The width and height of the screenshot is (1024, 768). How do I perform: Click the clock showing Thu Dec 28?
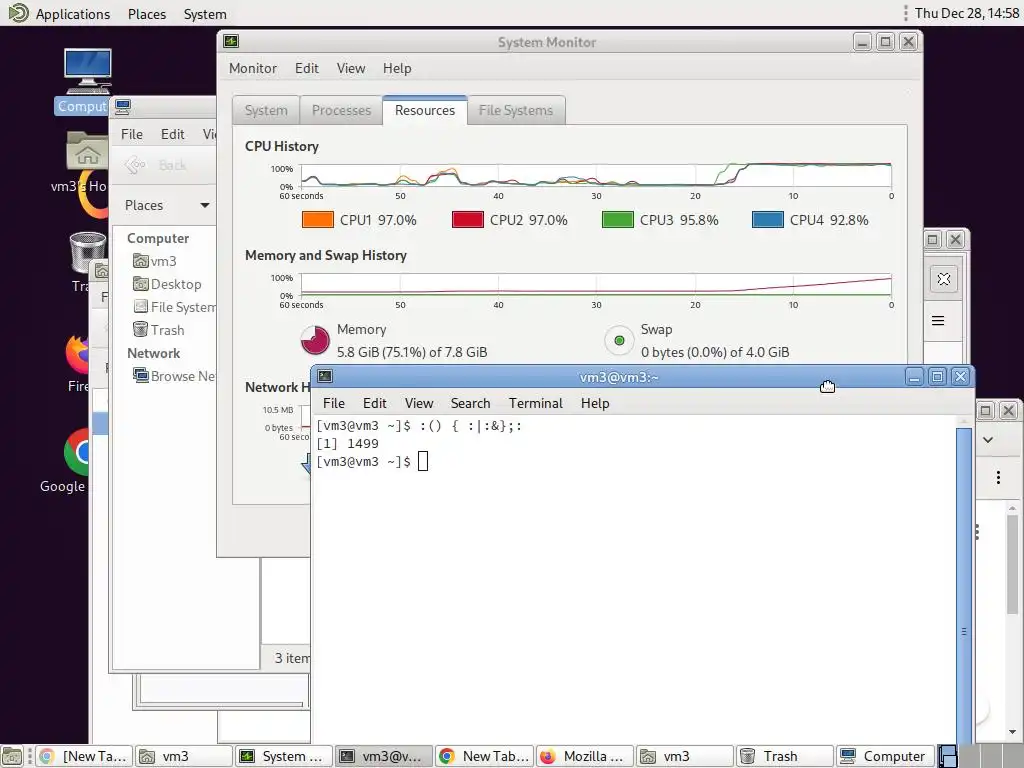967,13
